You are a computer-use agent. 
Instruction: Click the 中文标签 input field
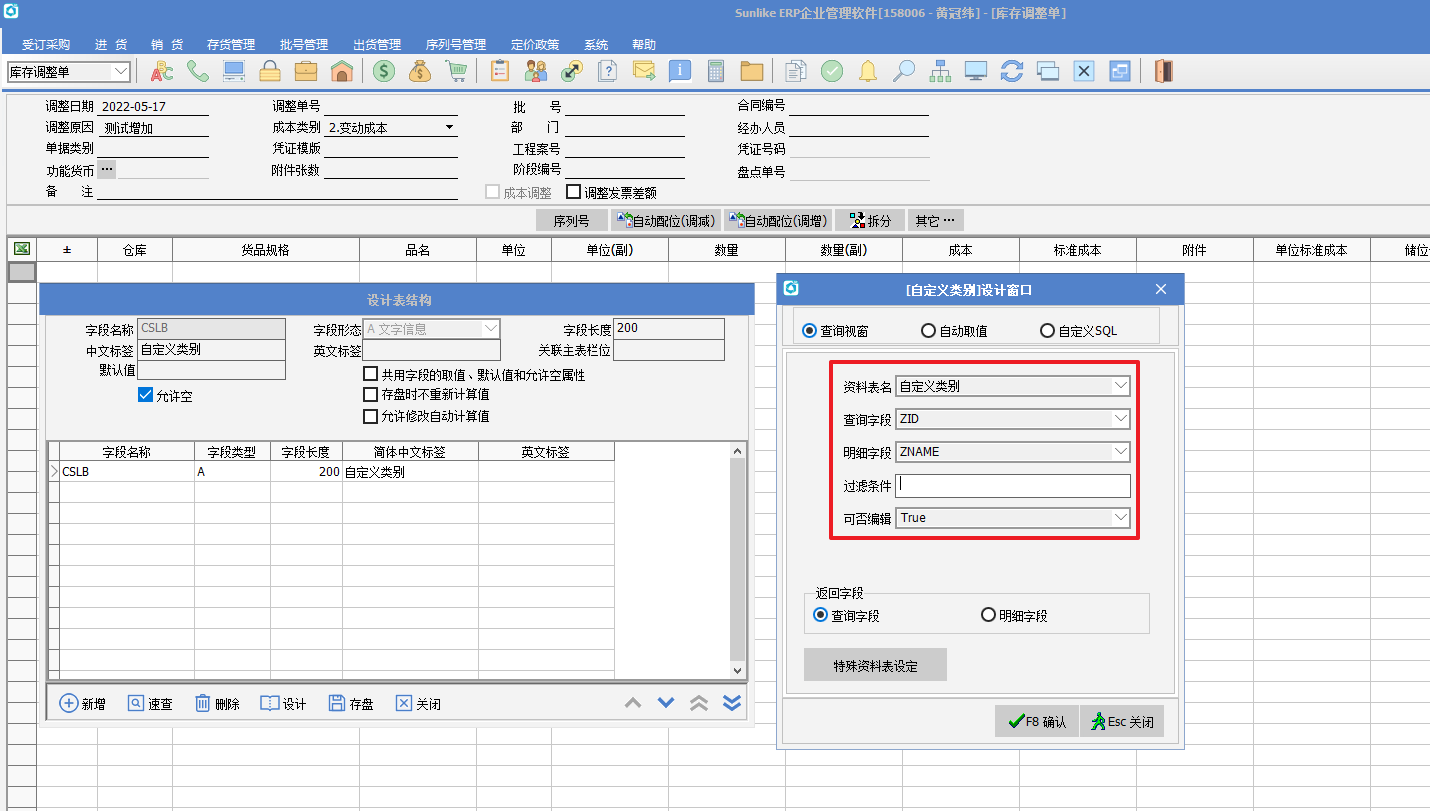click(211, 350)
